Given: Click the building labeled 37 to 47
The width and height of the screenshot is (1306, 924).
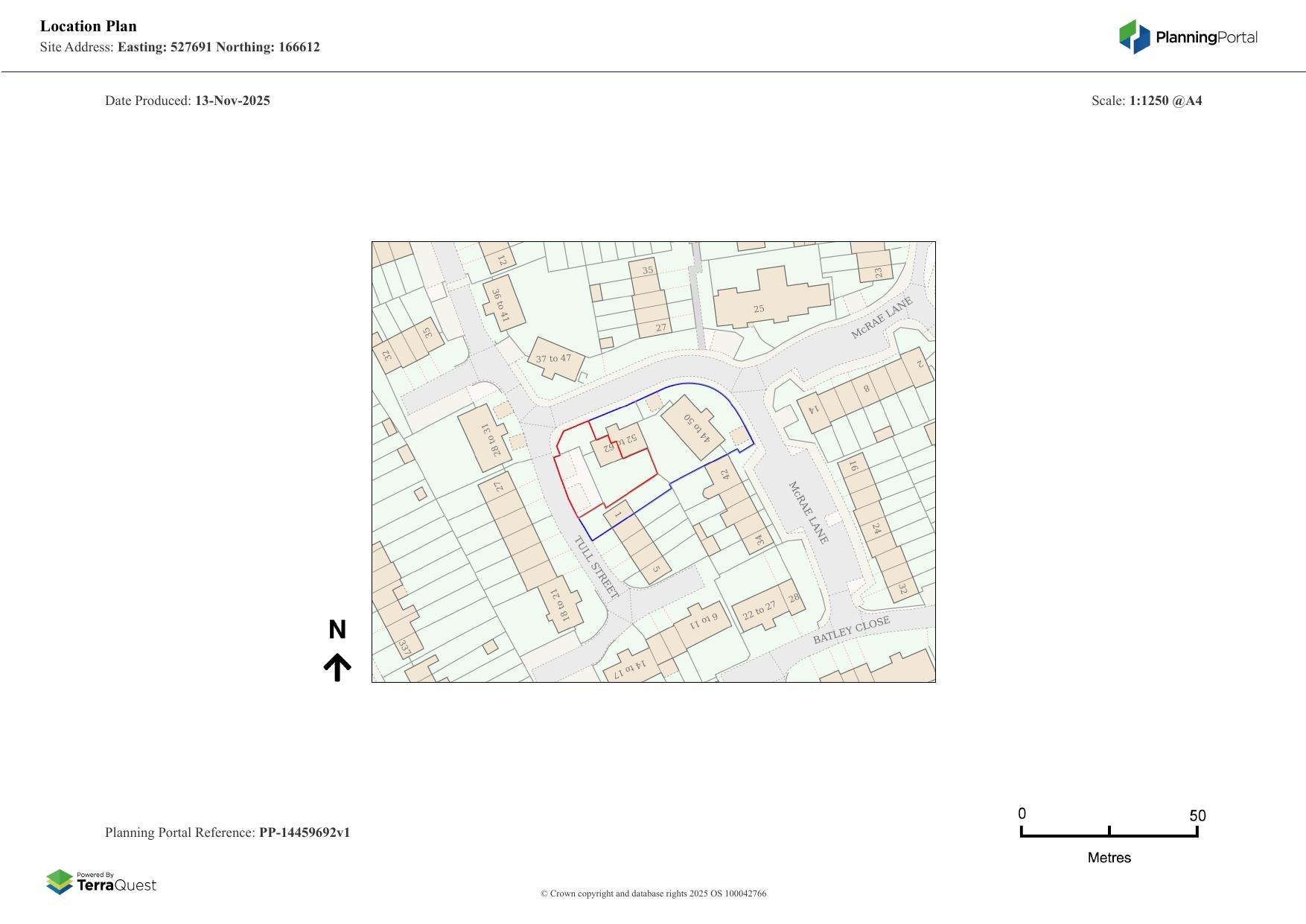Looking at the screenshot, I should click(x=554, y=359).
